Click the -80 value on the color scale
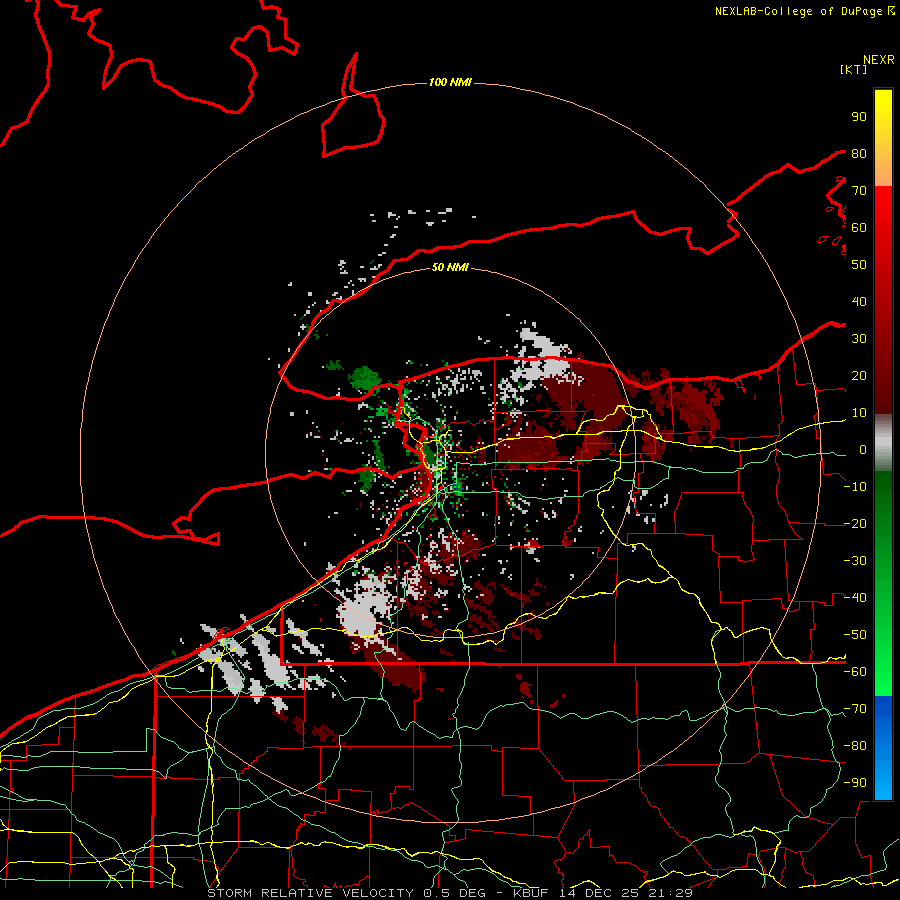 855,746
